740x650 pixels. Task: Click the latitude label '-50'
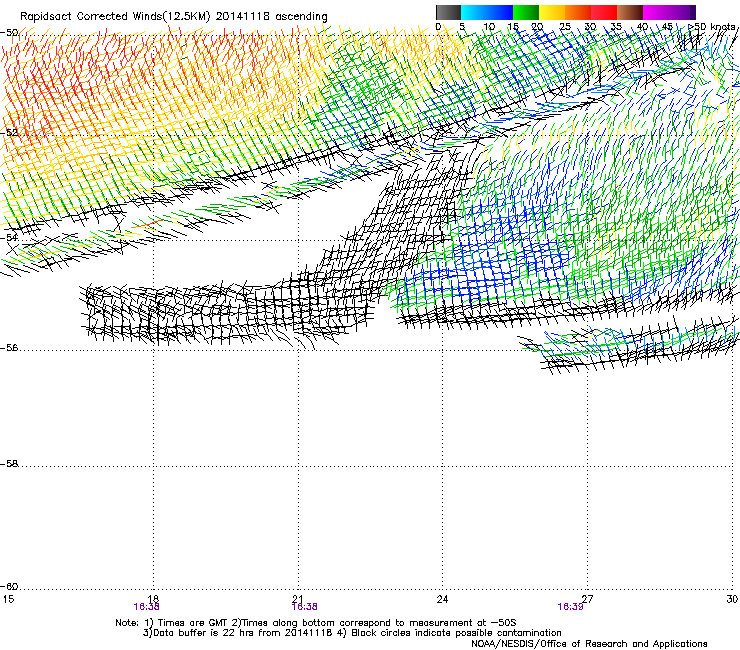(9, 32)
